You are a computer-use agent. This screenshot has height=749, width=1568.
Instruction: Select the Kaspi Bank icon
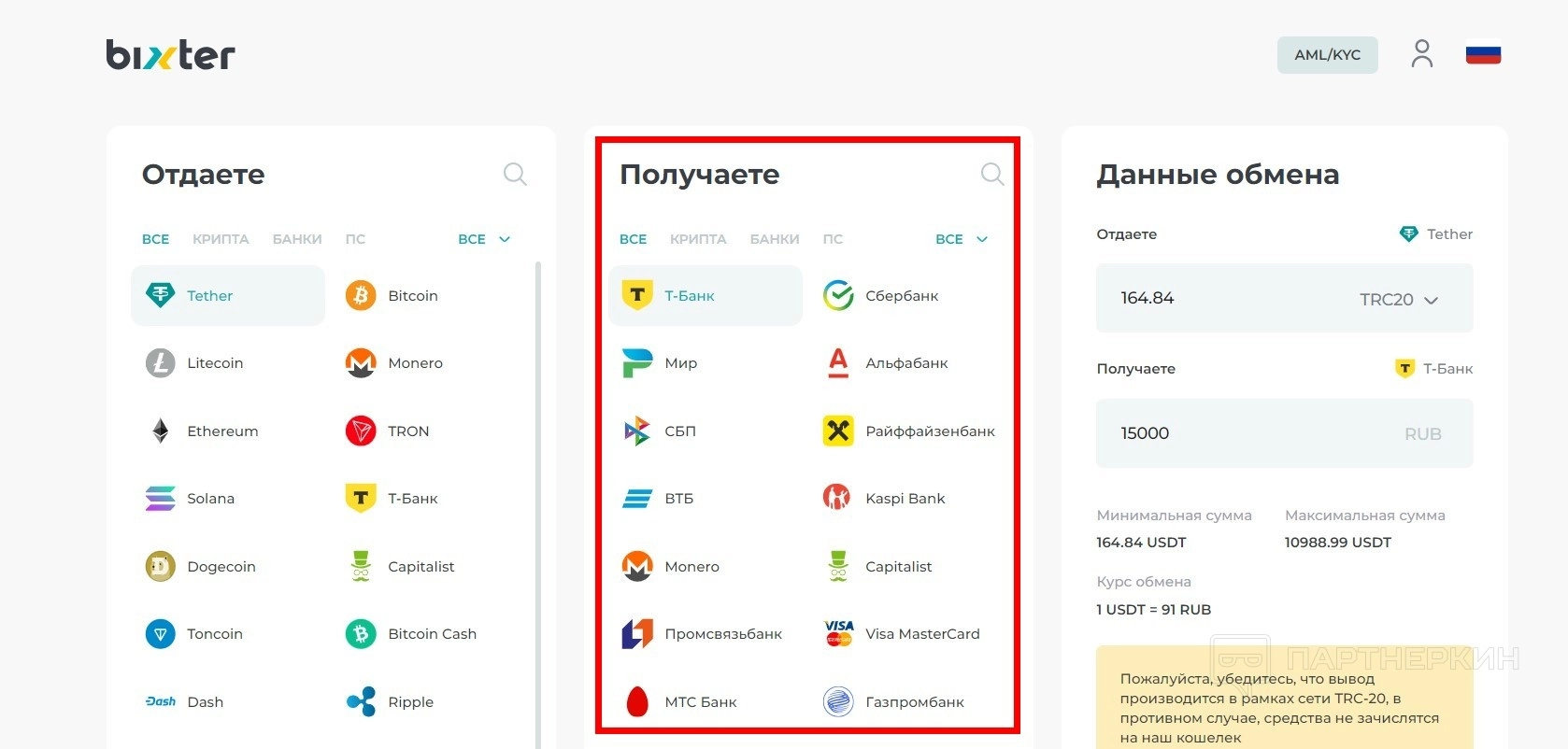(836, 498)
